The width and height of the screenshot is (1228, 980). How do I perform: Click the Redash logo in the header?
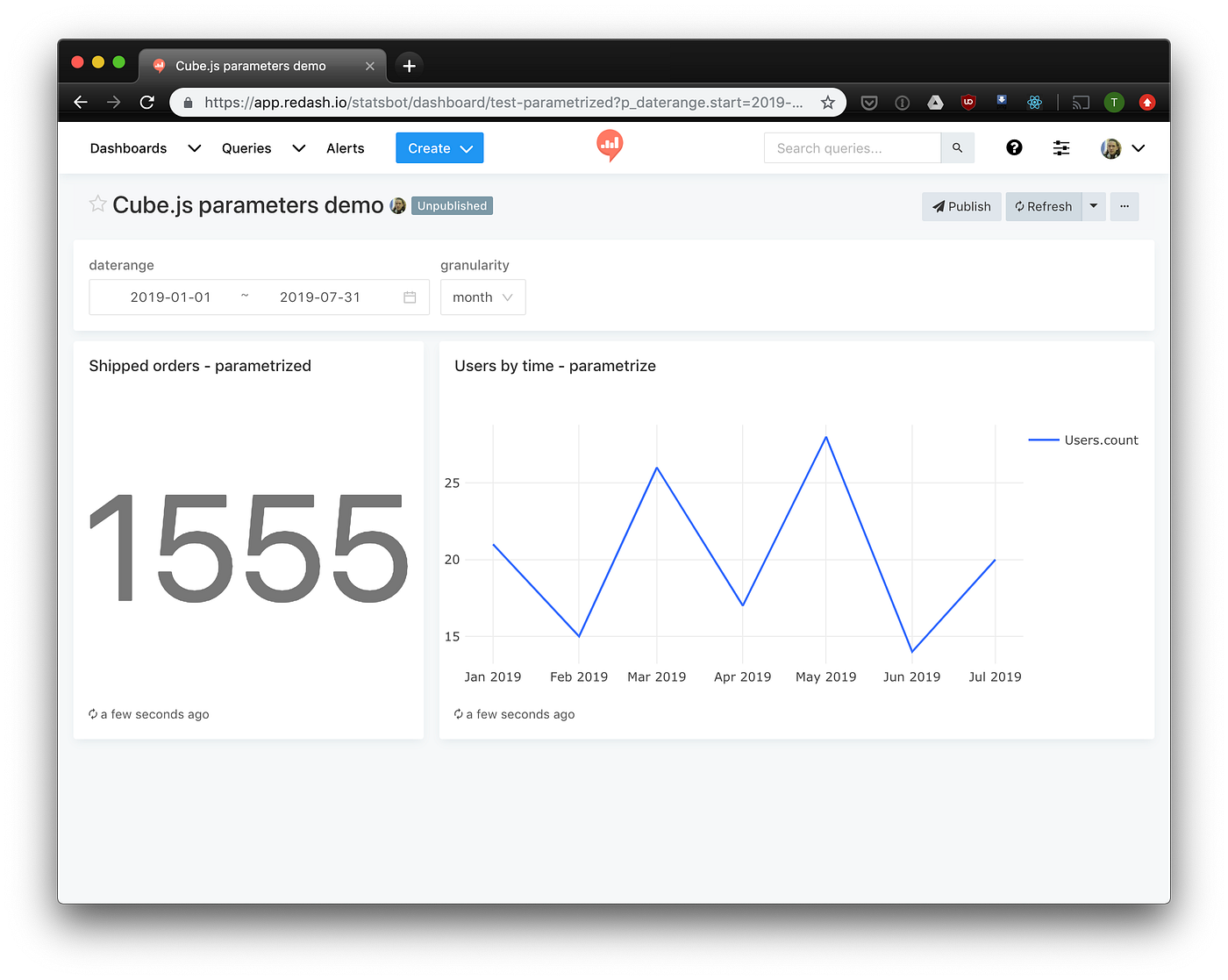(x=610, y=146)
